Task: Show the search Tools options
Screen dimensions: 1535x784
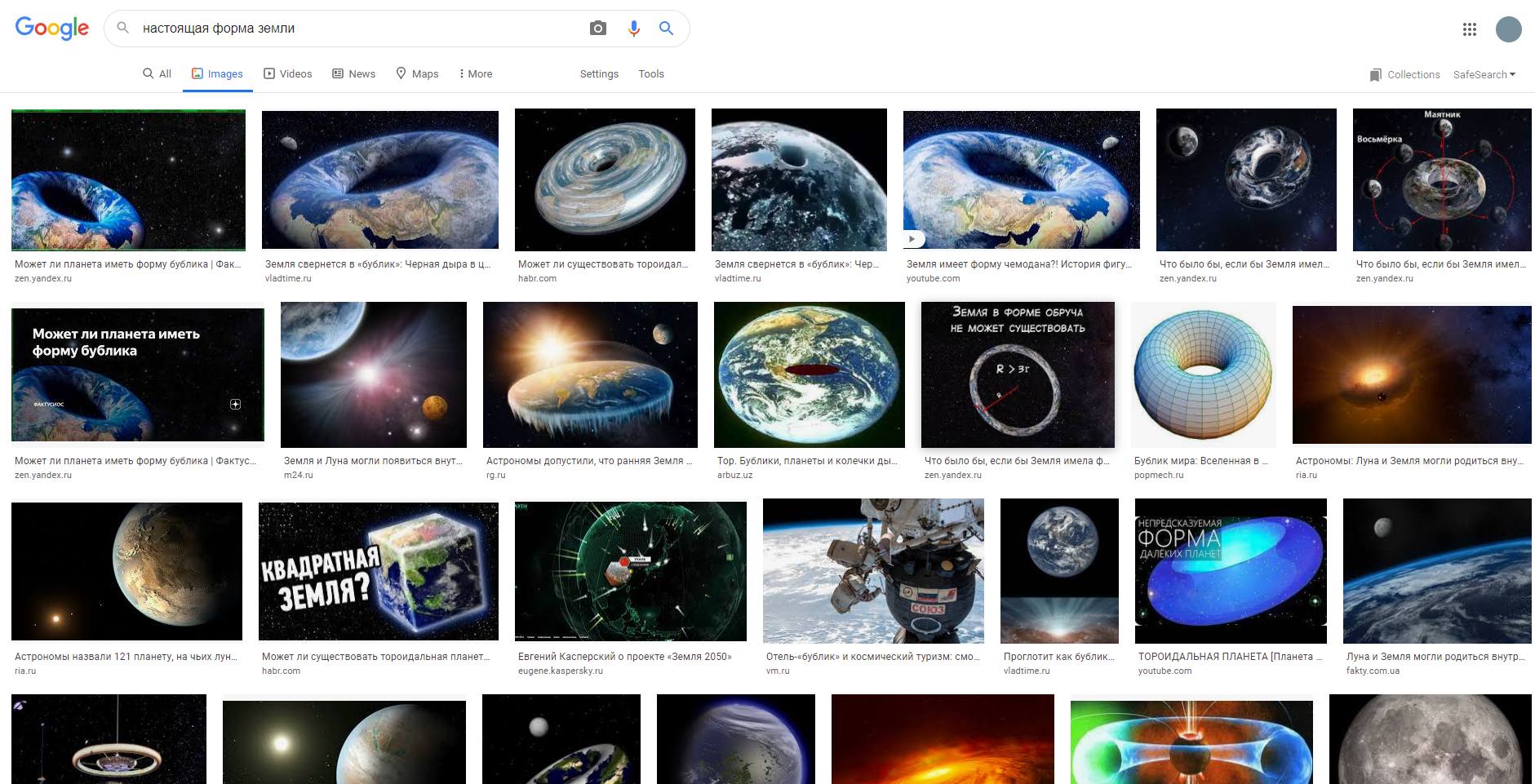Action: coord(651,73)
